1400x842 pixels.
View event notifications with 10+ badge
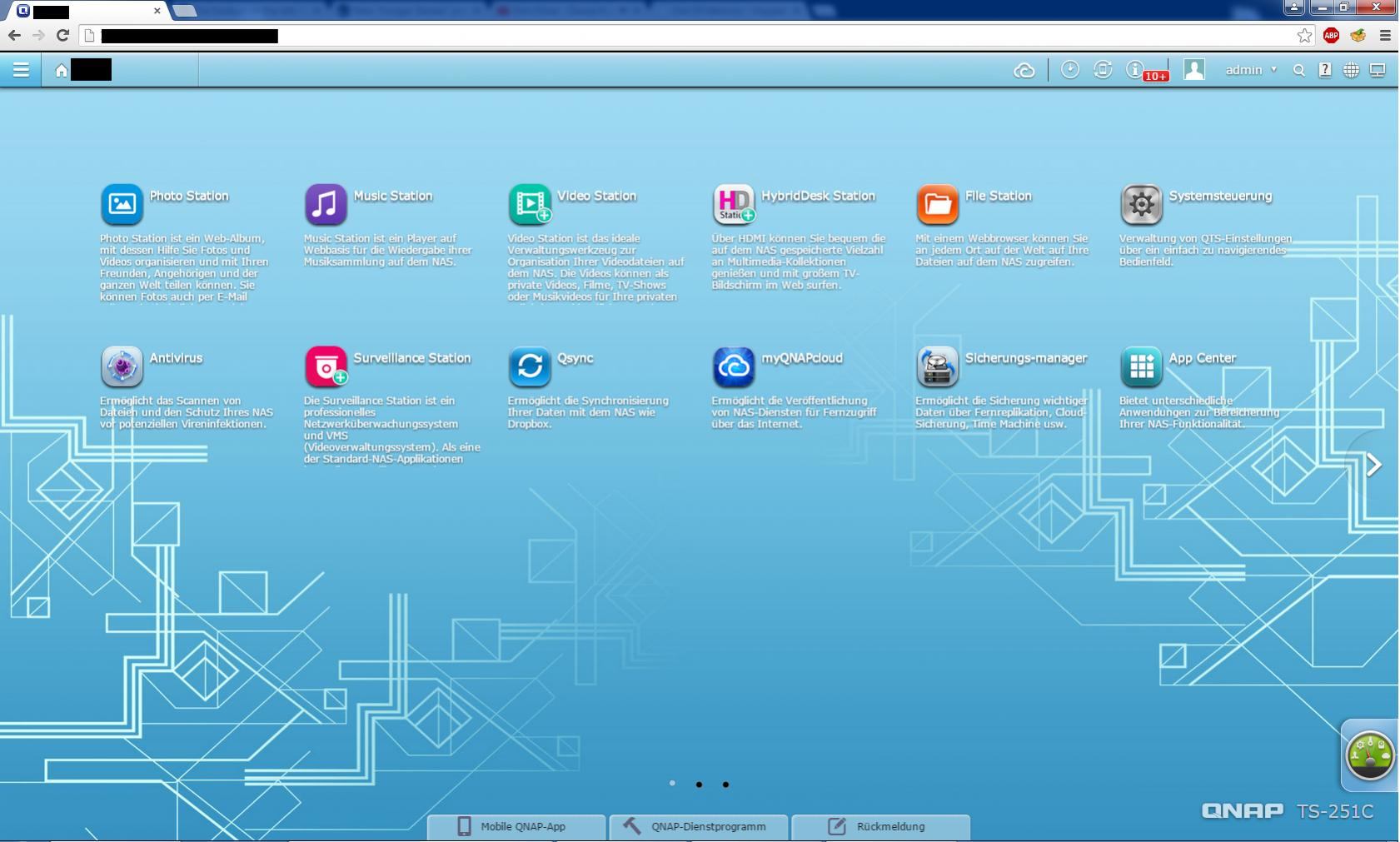coord(1145,71)
